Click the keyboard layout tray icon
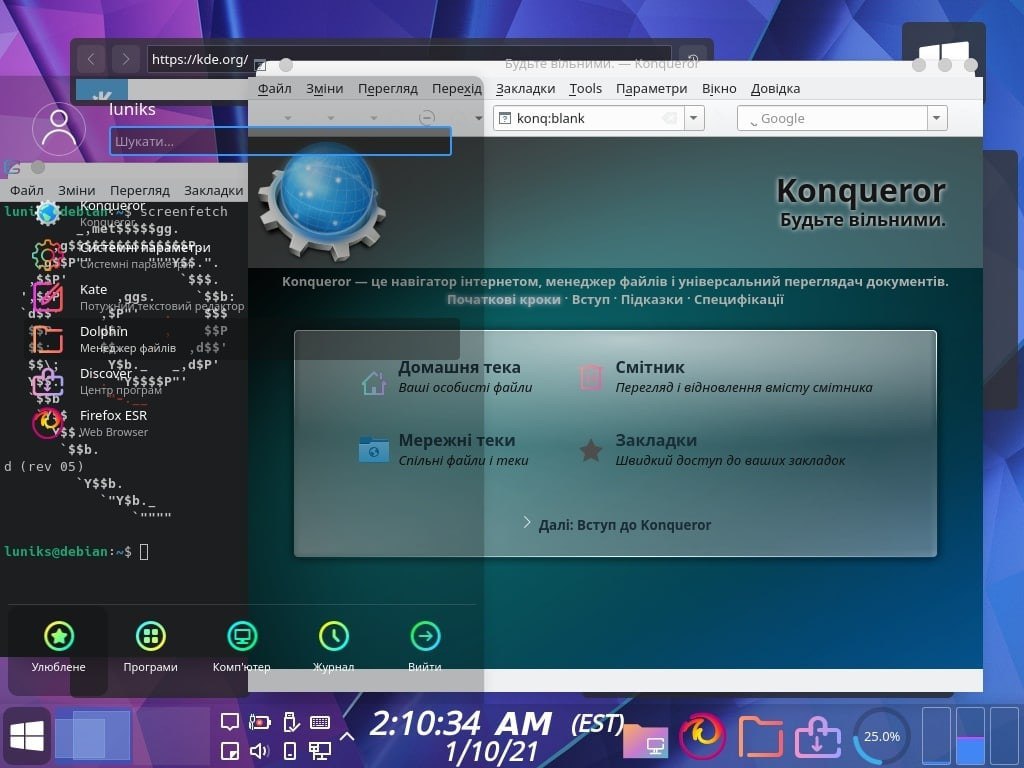 coord(320,722)
